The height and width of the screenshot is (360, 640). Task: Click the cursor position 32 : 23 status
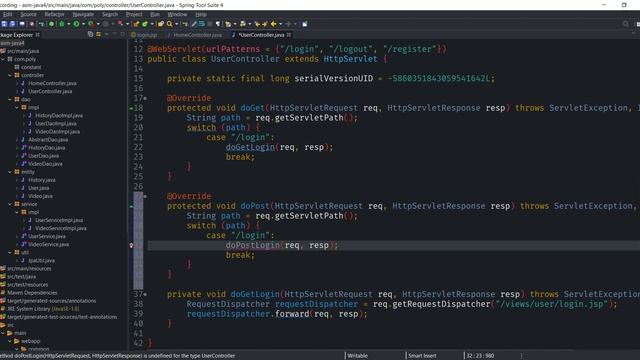click(480, 356)
